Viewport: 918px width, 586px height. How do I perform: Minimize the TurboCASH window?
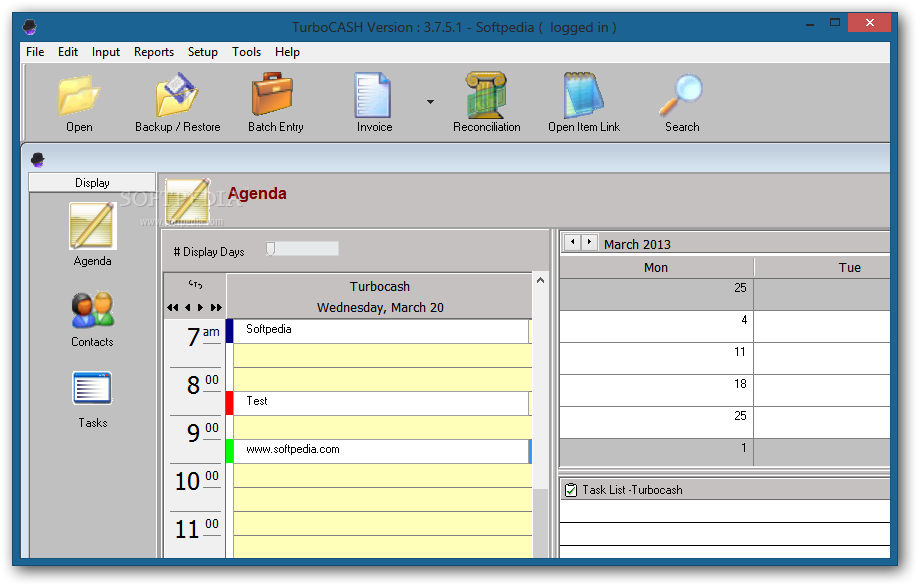[x=810, y=24]
